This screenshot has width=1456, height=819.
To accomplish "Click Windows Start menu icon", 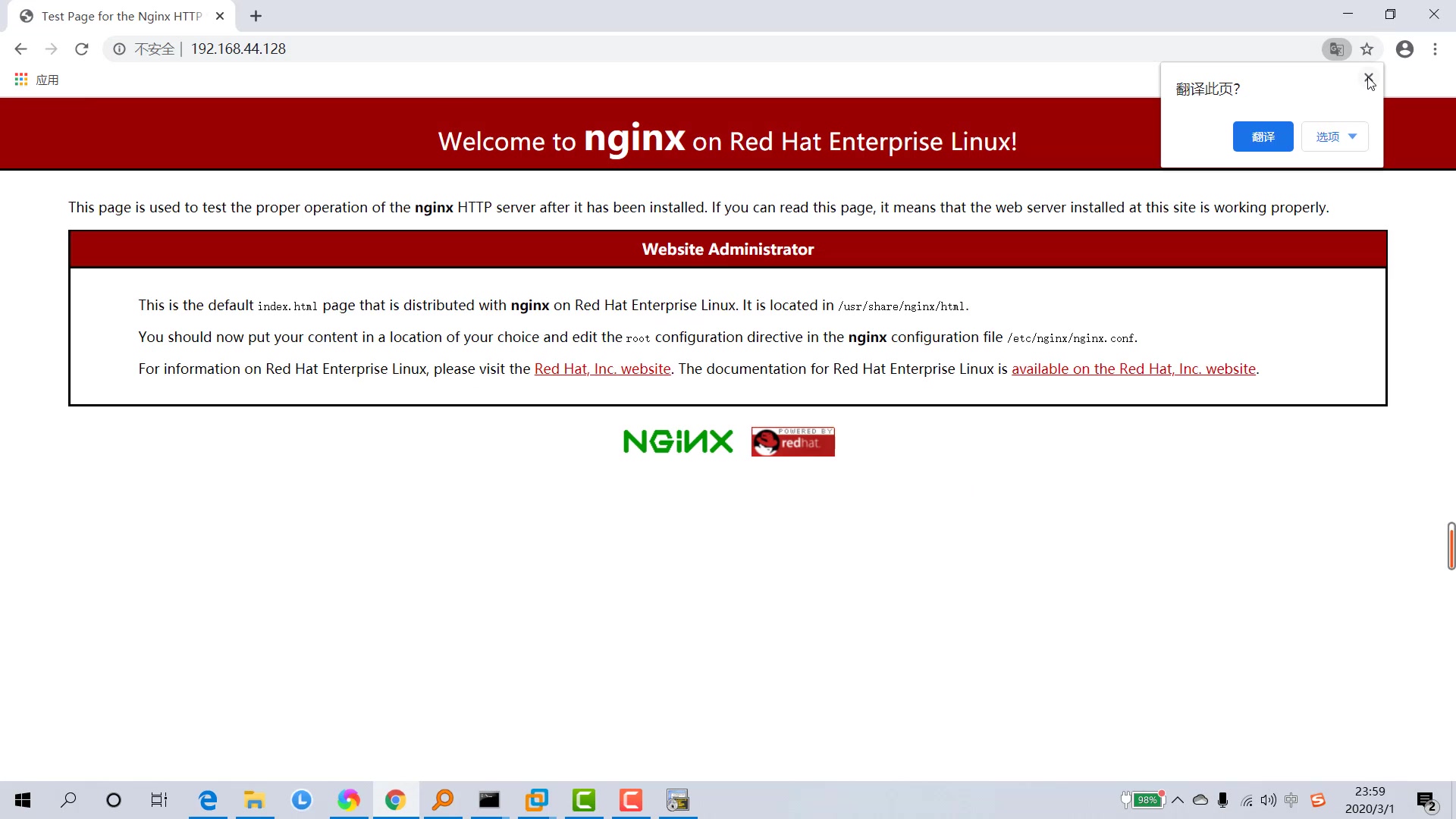I will pyautogui.click(x=22, y=800).
